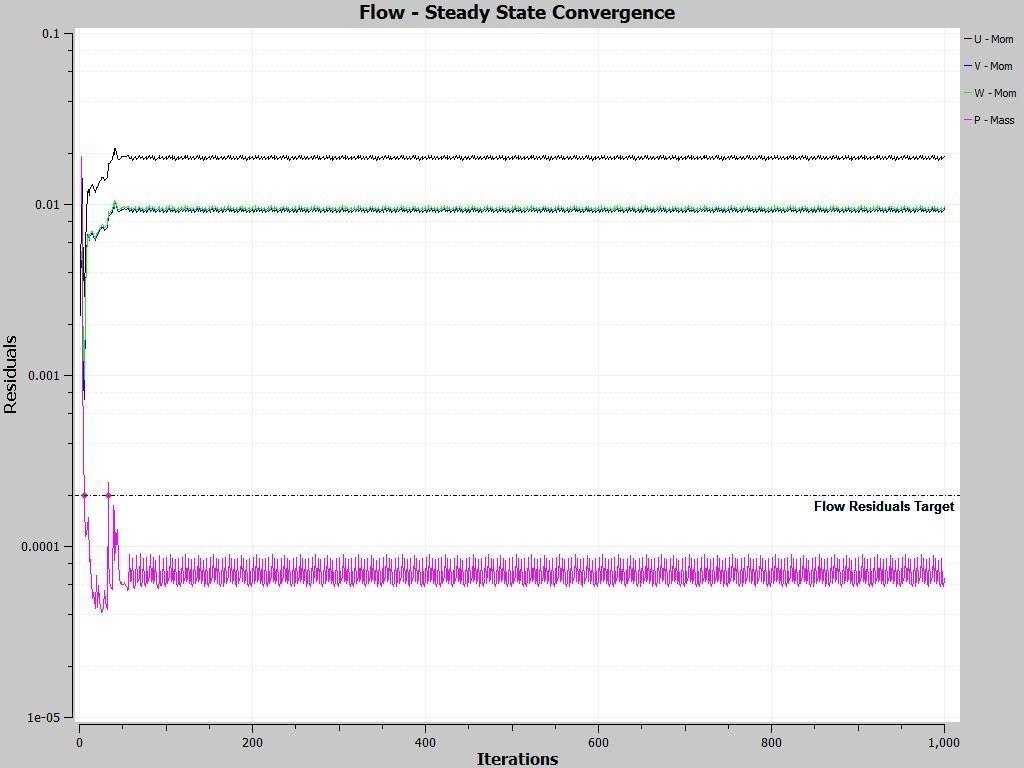Click the 1,000 tick on Iterations axis
Image resolution: width=1024 pixels, height=768 pixels.
coord(944,743)
